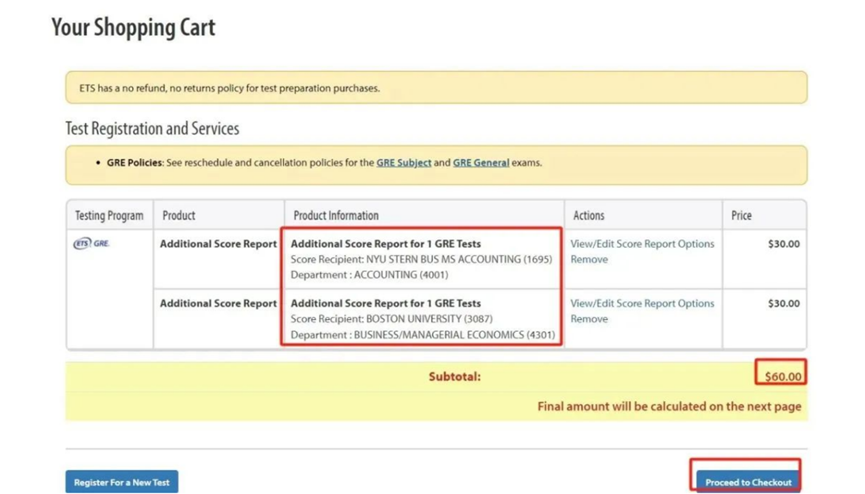Click Additional Score Report product in NYU row
Viewport: 865px width, 494px height.
[x=218, y=244]
